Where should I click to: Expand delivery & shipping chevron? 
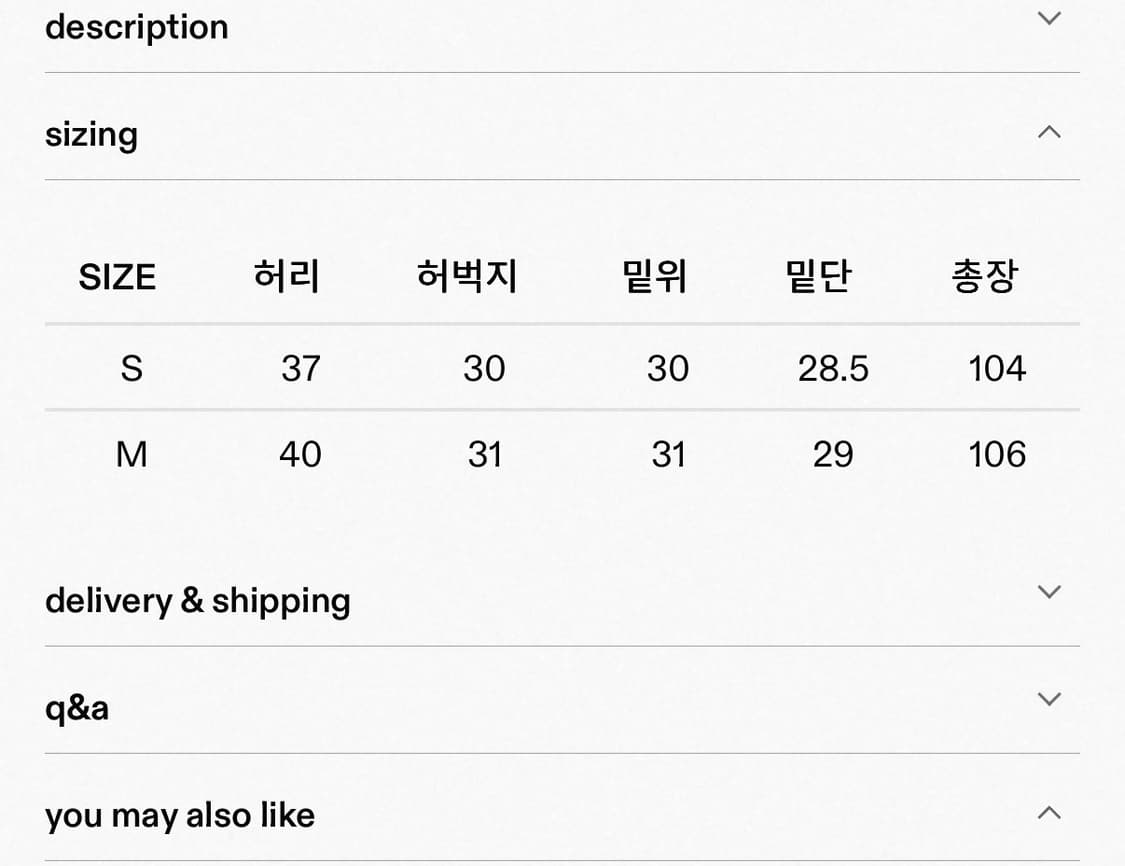coord(1048,591)
